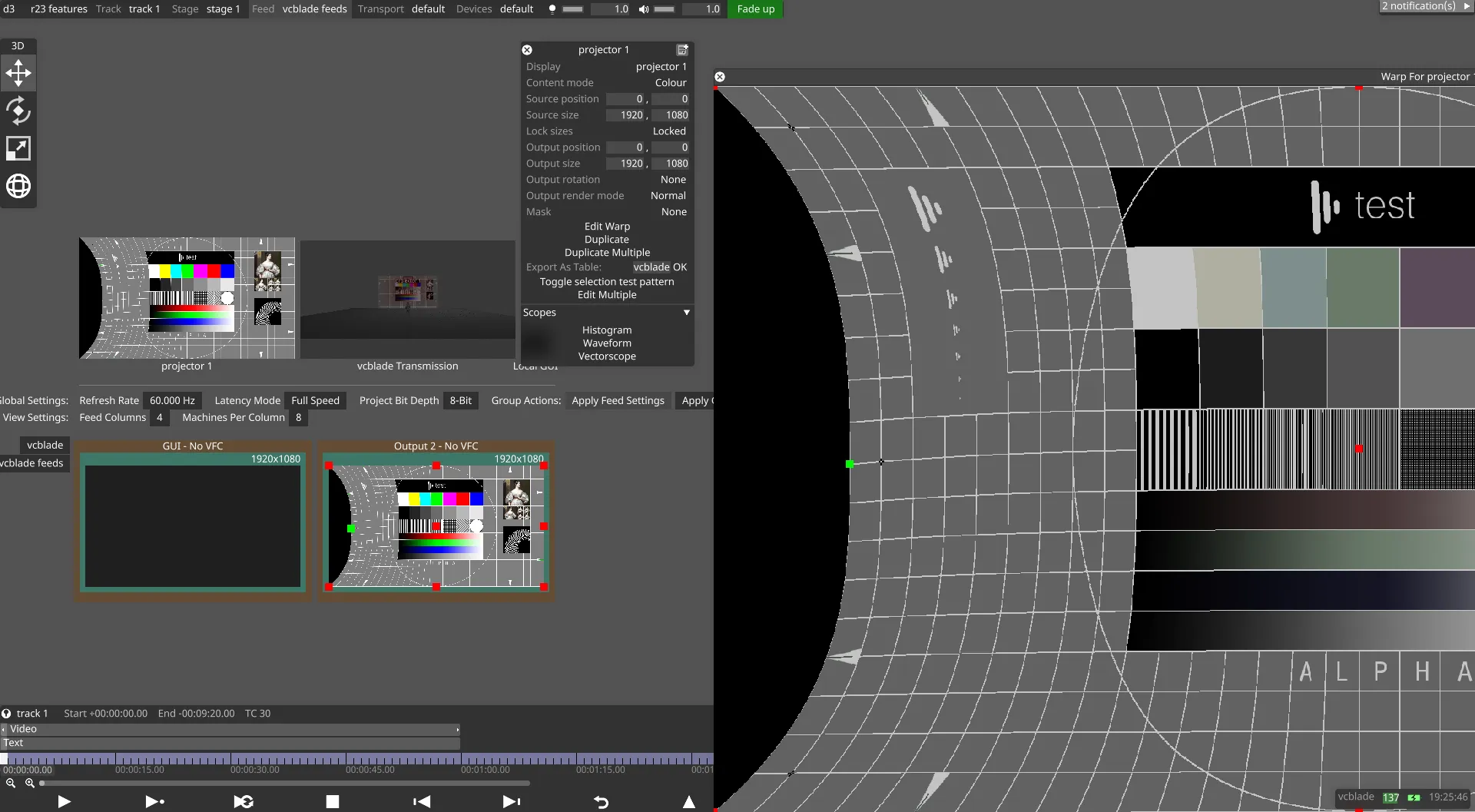The width and height of the screenshot is (1475, 812).
Task: Click the speaker volume icon in top bar
Action: (644, 9)
